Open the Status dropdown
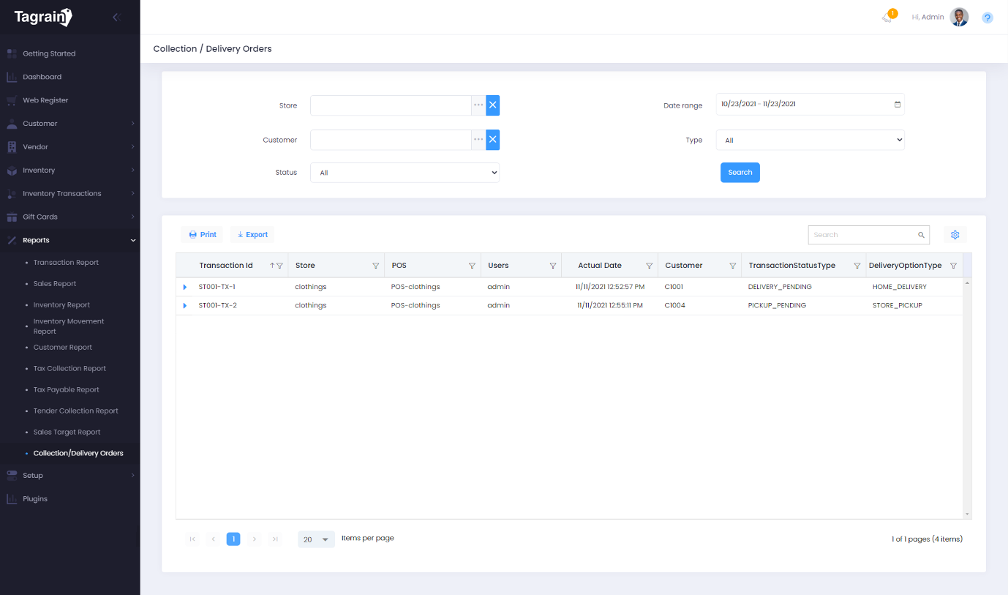 tap(404, 173)
